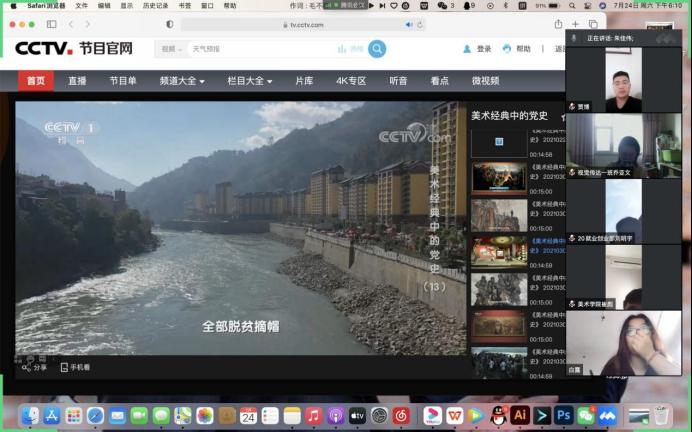Click the CCTV 节目官网 logo
The width and height of the screenshot is (692, 432).
tap(74, 48)
